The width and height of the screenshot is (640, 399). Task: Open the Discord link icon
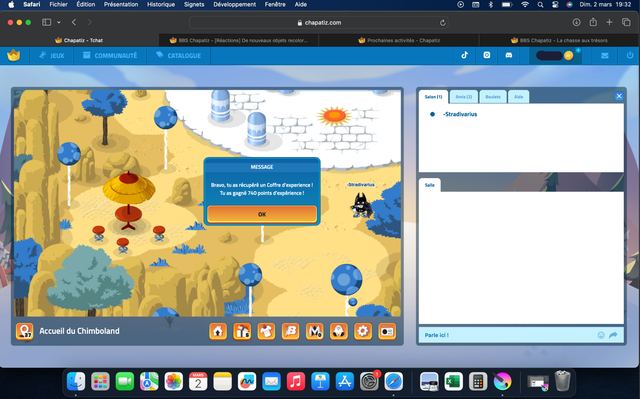509,55
